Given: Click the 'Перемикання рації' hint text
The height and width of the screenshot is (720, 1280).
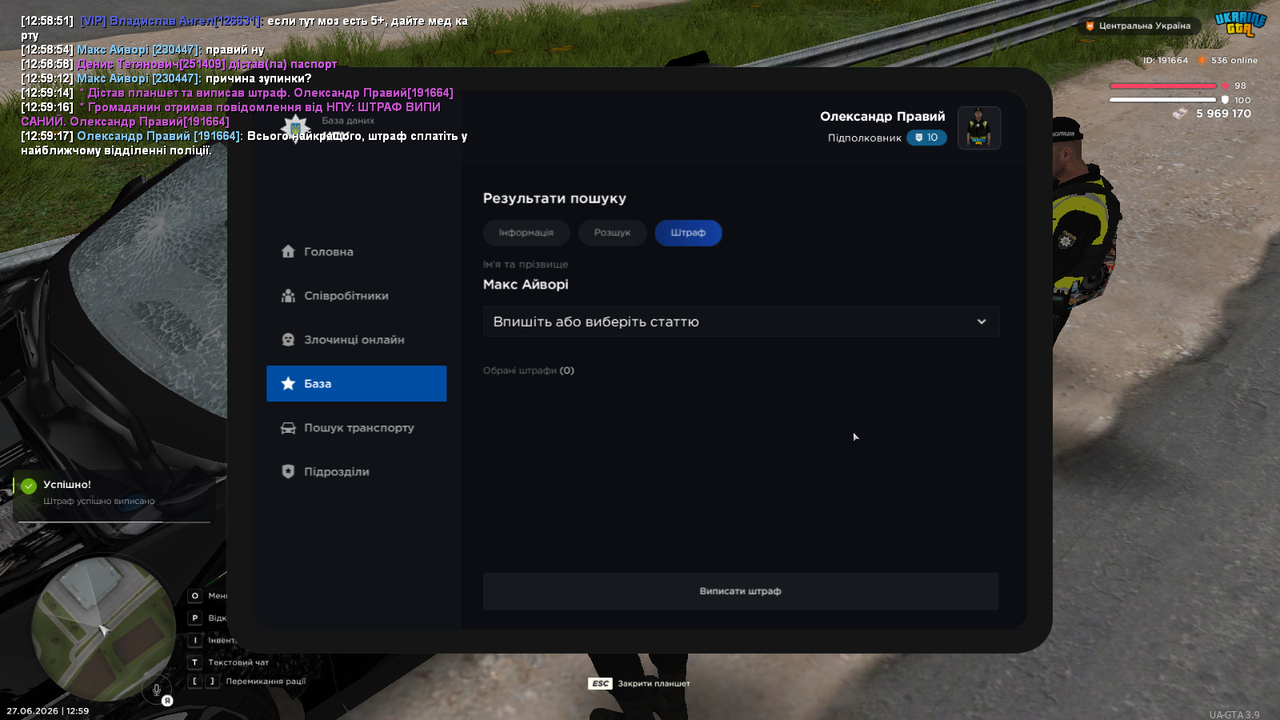Looking at the screenshot, I should pyautogui.click(x=266, y=682).
